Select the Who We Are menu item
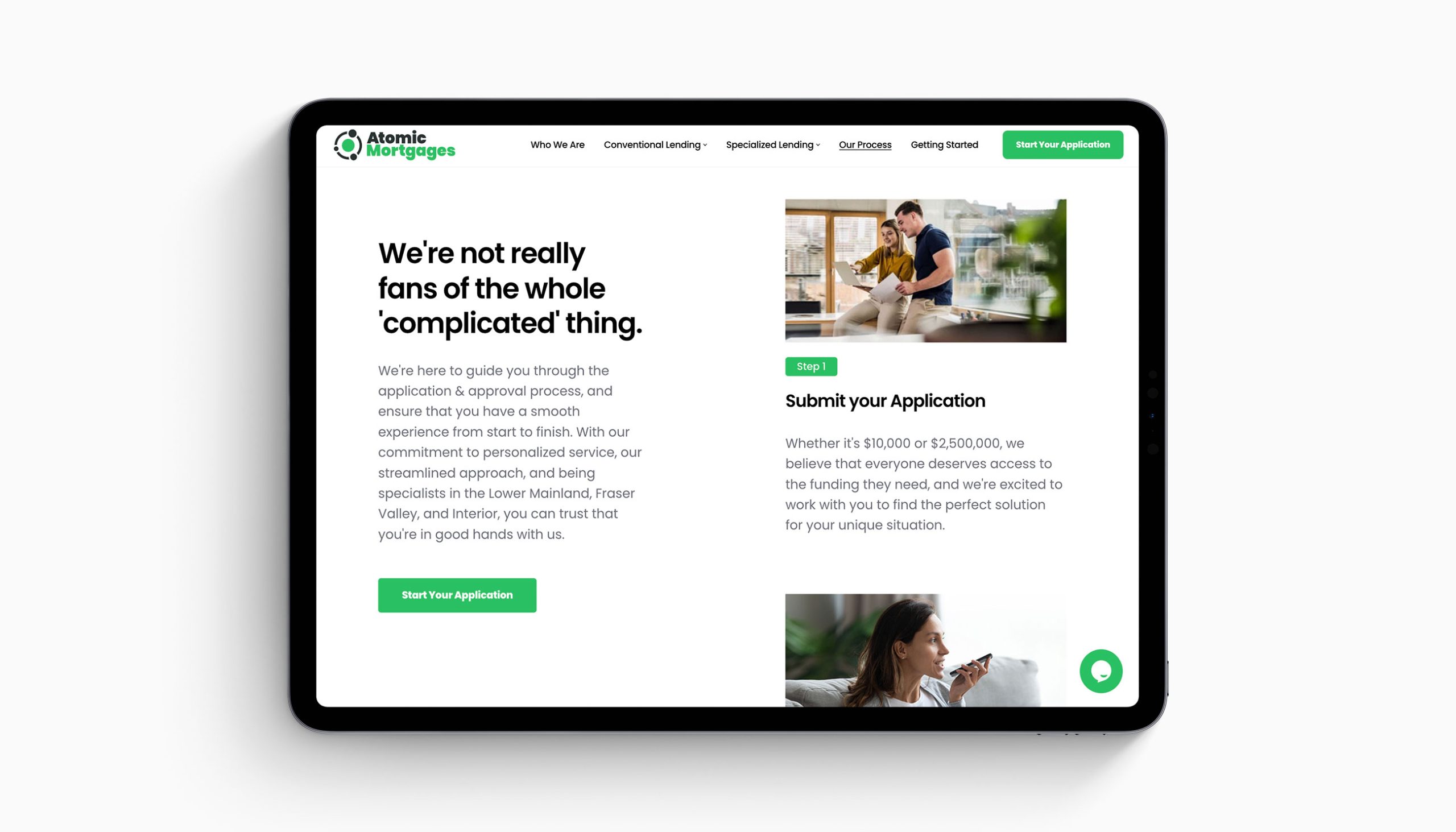This screenshot has height=832, width=1456. (558, 144)
